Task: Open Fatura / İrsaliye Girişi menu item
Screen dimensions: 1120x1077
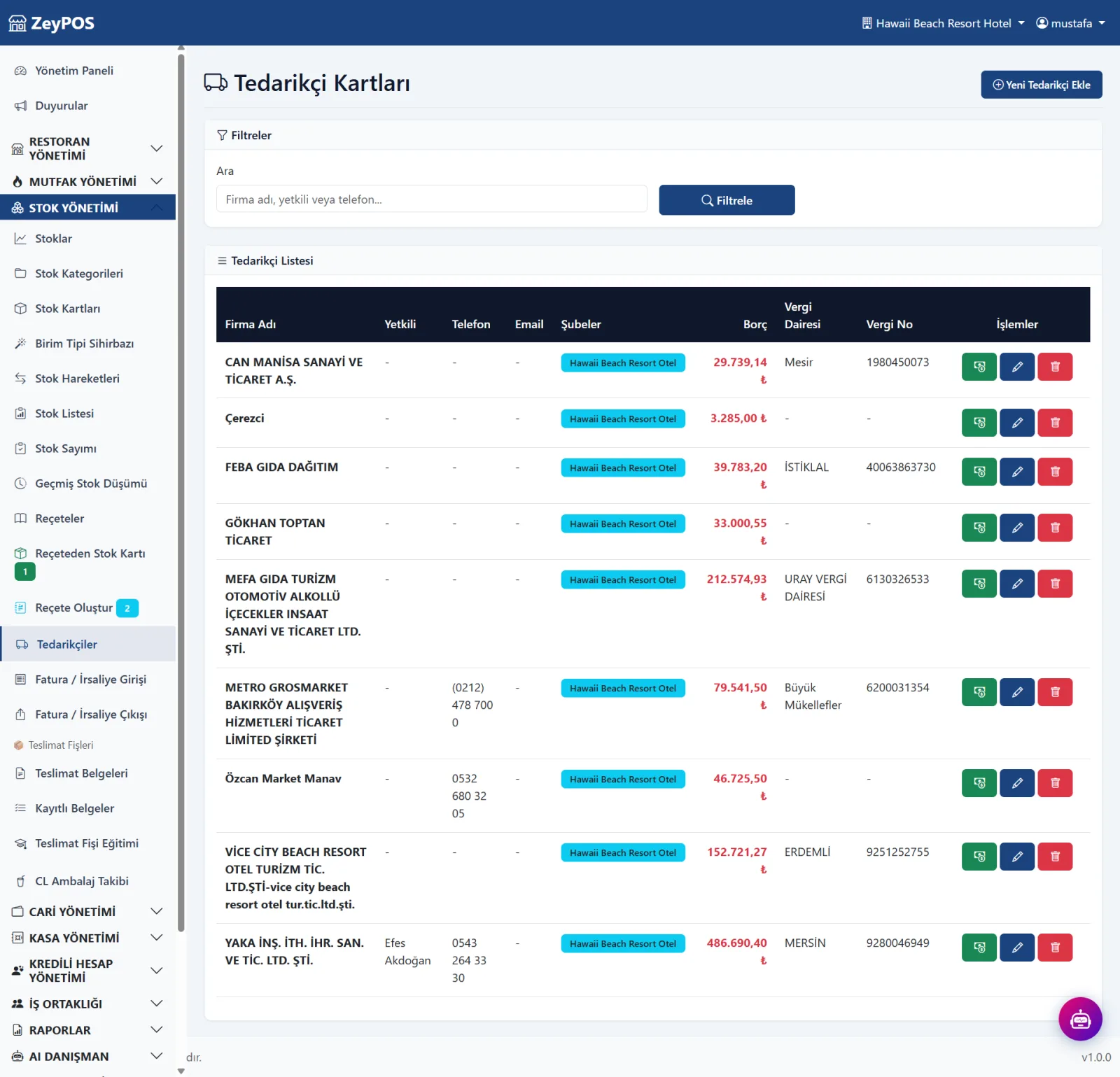Action: (x=90, y=680)
